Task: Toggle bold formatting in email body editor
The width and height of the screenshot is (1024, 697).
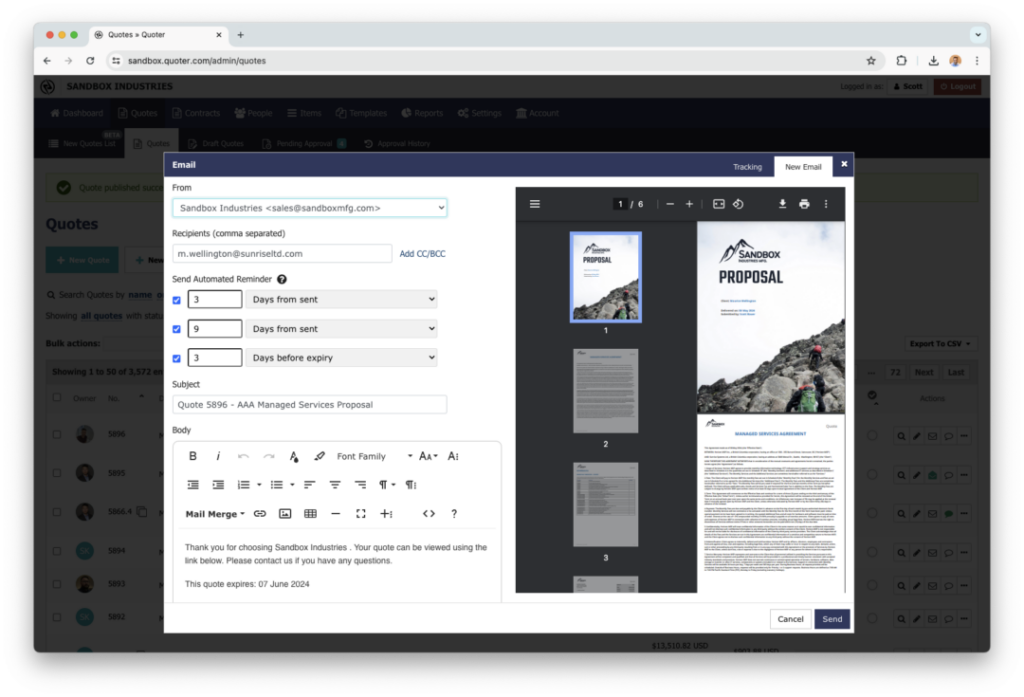Action: pyautogui.click(x=193, y=456)
